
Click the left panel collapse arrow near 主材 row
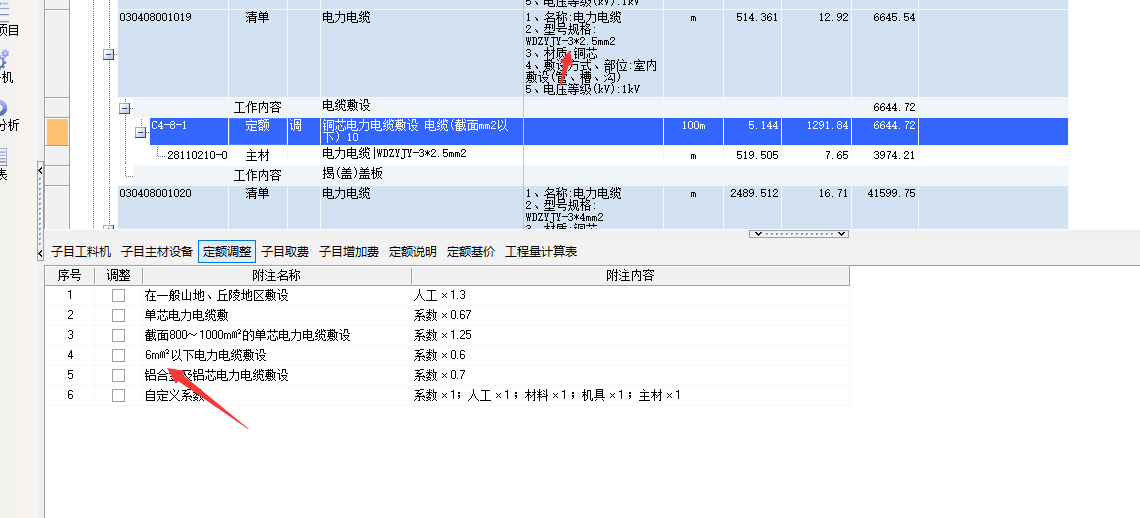tap(40, 170)
